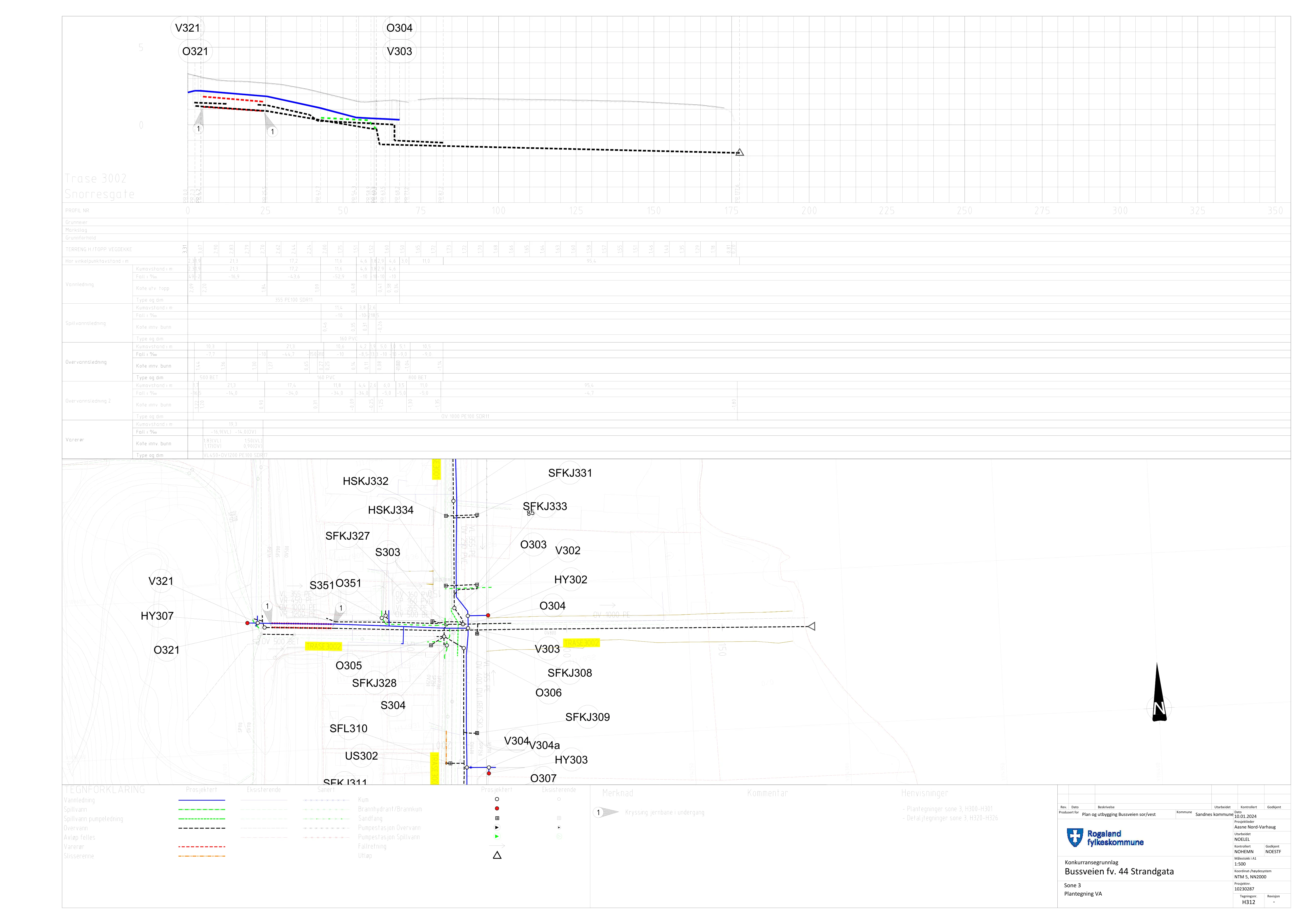Click profile chainage number "250"
The image size is (1307, 924).
point(964,211)
